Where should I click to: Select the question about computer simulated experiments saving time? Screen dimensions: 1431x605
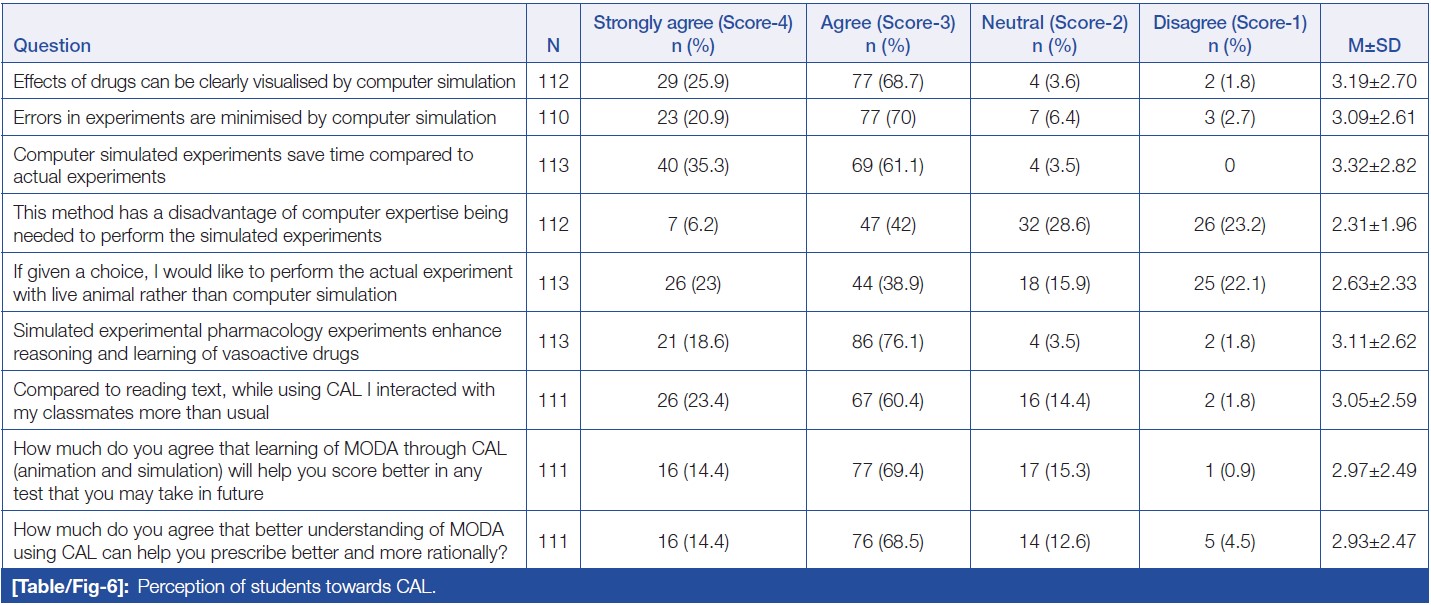243,165
